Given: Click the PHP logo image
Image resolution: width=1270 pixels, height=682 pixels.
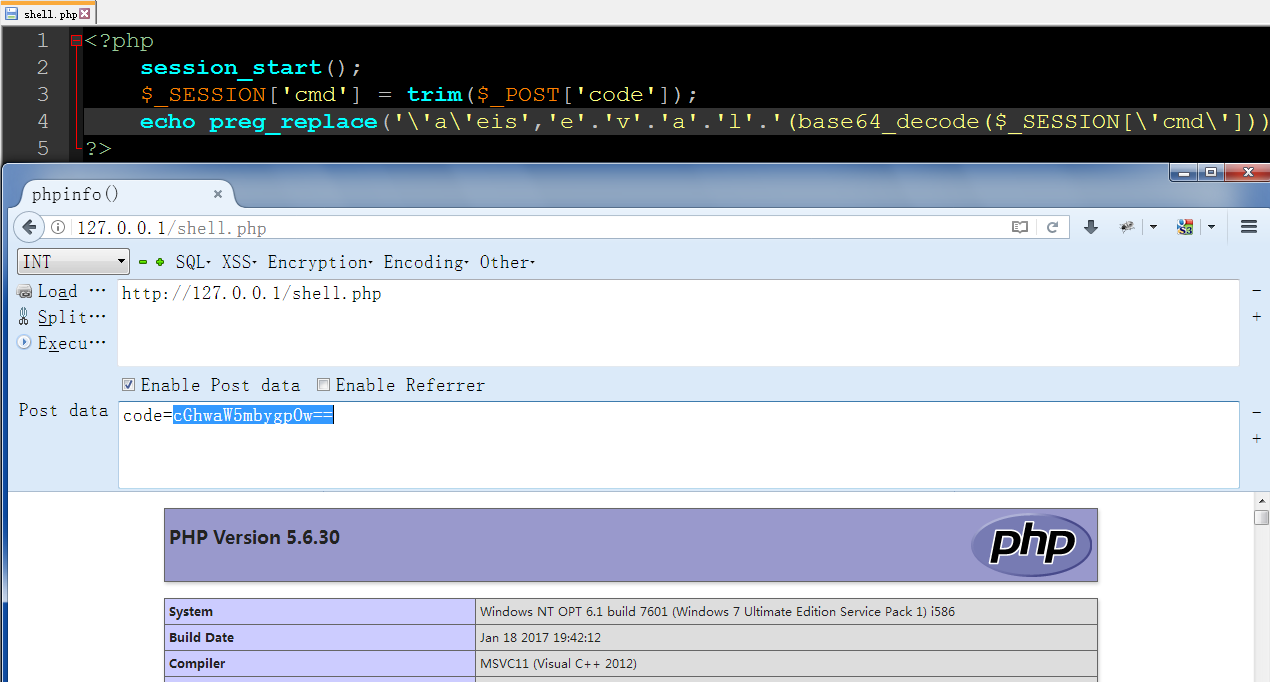Looking at the screenshot, I should click(x=1031, y=545).
